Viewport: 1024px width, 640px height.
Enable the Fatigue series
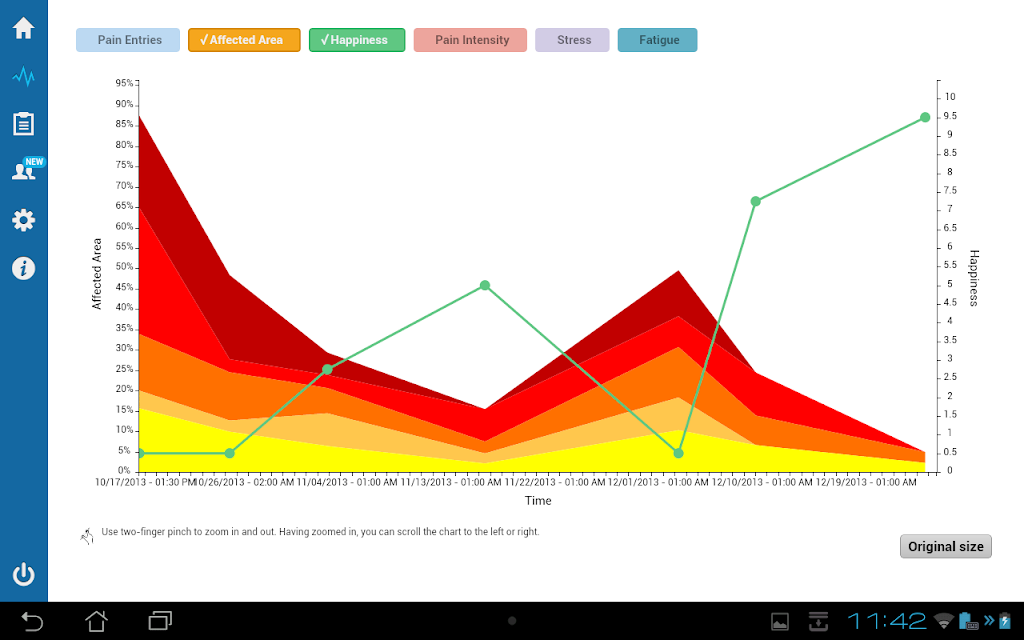[658, 40]
